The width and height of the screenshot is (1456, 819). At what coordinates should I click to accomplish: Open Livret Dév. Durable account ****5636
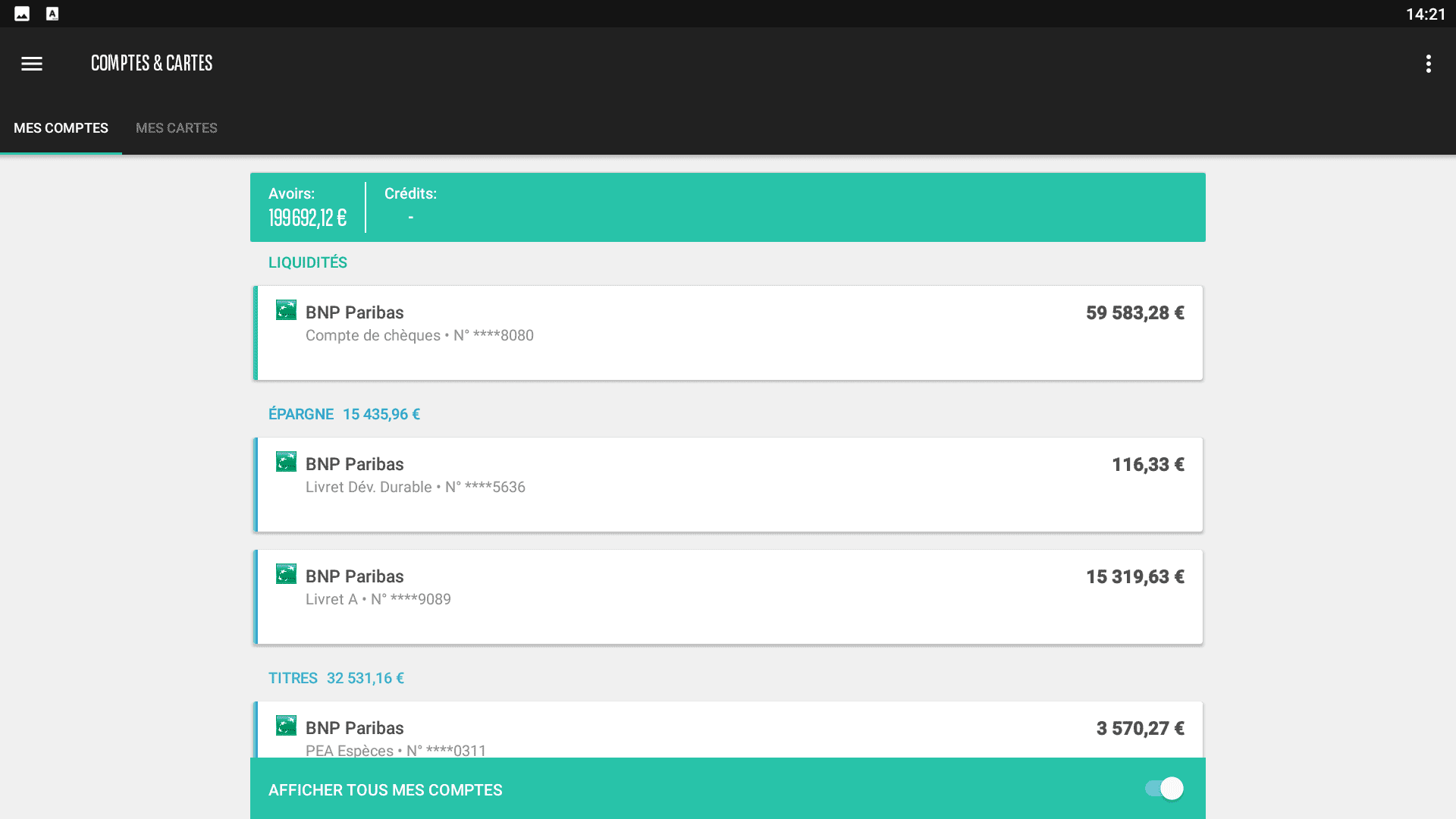coord(728,485)
